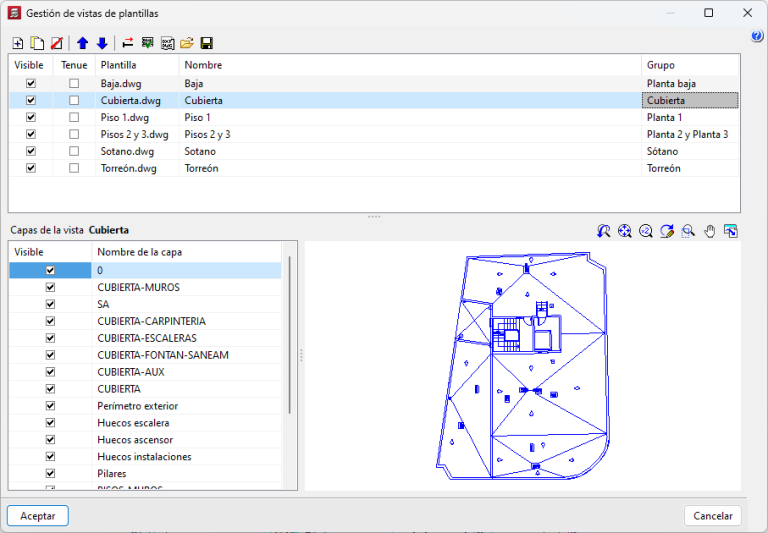
Task: Hide the CUBIERTA-ESCALERAS layer
Action: click(x=50, y=338)
